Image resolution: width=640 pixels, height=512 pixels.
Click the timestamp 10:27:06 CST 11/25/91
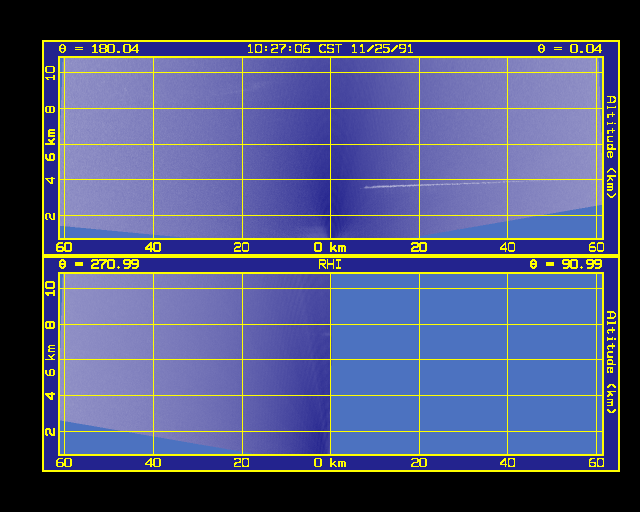[x=330, y=49]
